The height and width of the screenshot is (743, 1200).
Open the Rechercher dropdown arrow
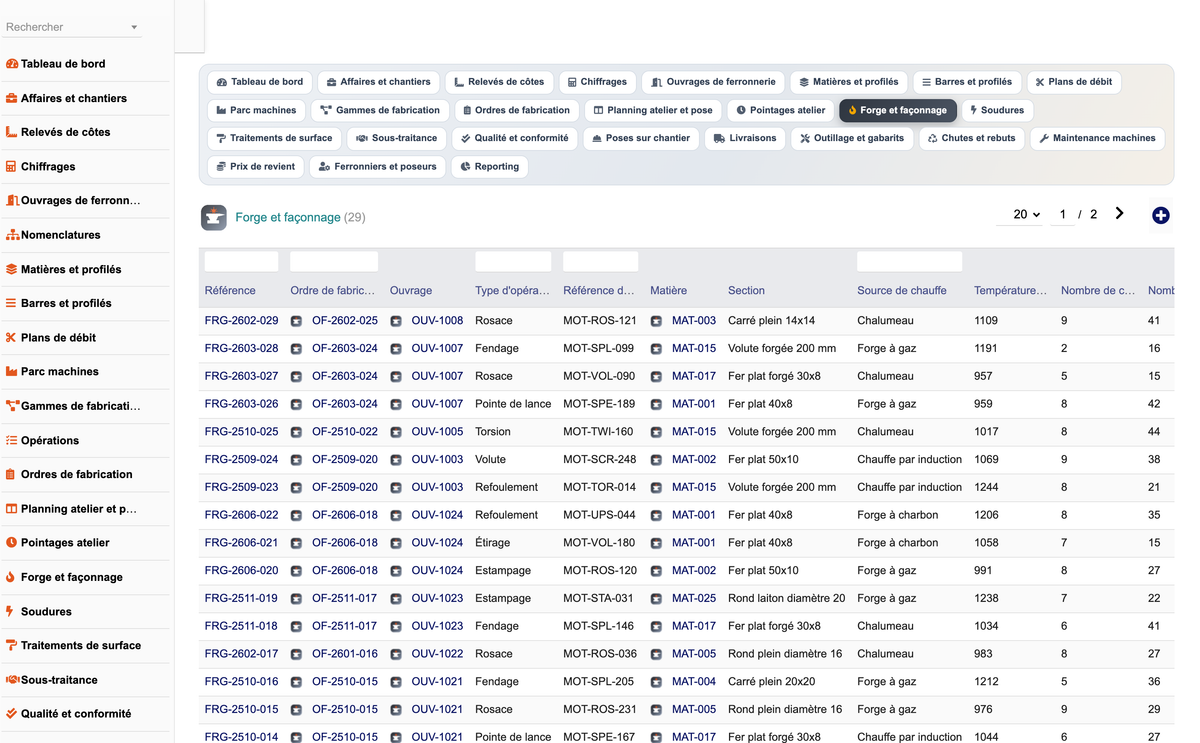click(134, 27)
